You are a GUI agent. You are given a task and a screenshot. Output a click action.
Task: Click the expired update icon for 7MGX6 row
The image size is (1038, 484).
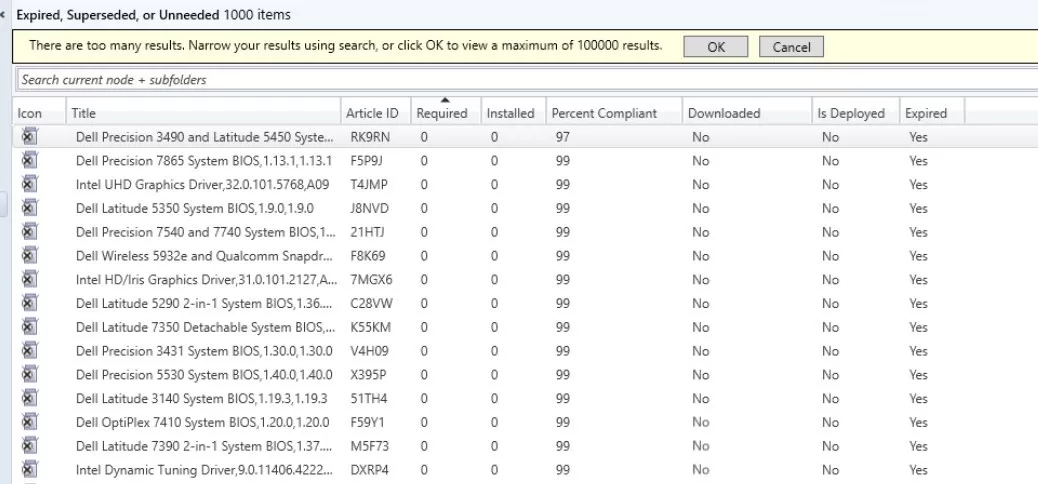(x=28, y=279)
